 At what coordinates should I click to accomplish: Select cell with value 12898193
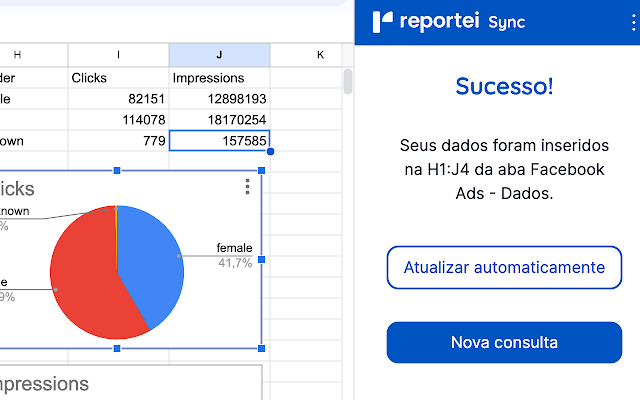tap(220, 99)
